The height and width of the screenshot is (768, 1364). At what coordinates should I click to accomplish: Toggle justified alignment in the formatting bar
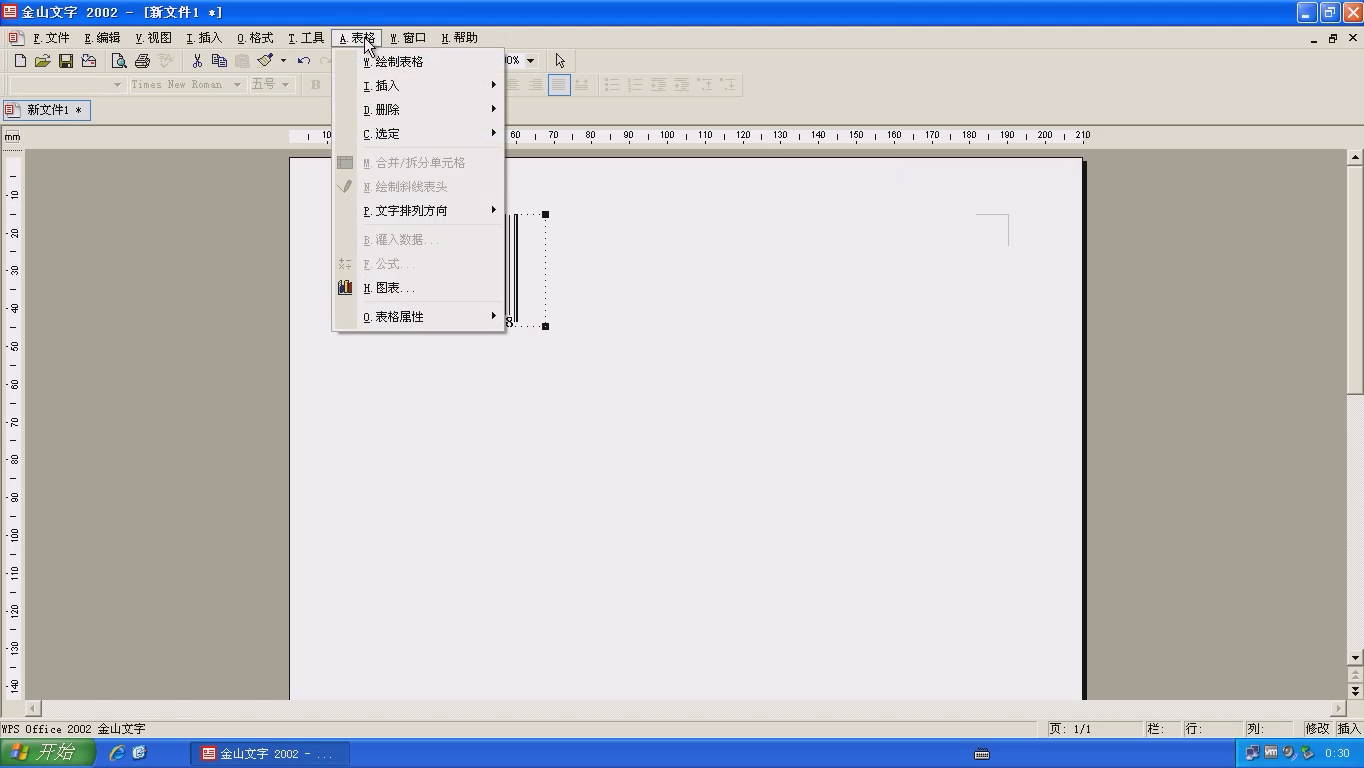click(x=559, y=85)
